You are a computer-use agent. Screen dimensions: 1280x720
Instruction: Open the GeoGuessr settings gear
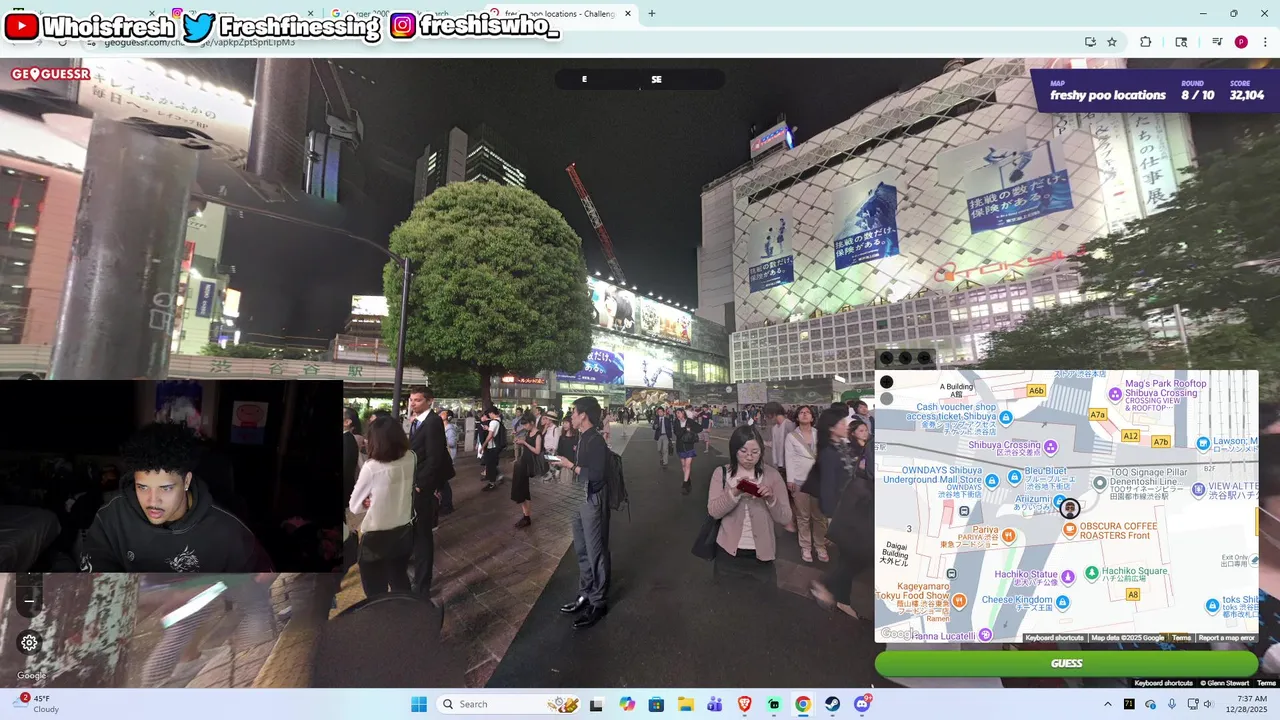29,643
